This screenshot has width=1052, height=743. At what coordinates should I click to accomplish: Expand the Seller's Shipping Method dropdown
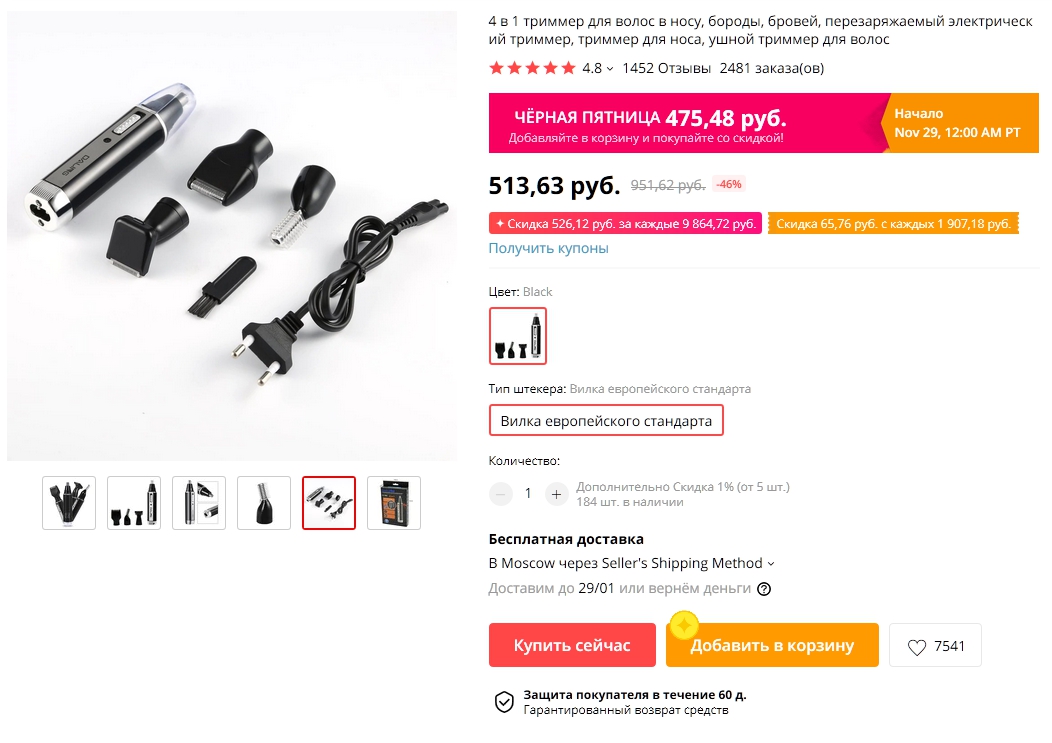[771, 564]
